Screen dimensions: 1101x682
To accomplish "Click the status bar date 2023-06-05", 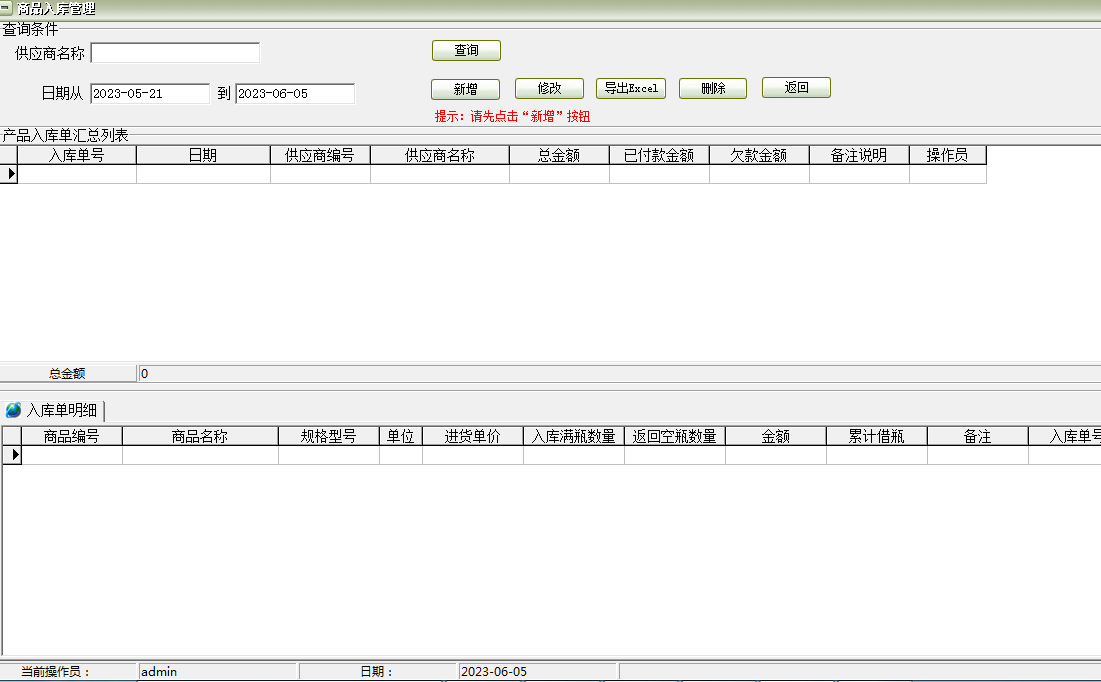I will pyautogui.click(x=537, y=671).
